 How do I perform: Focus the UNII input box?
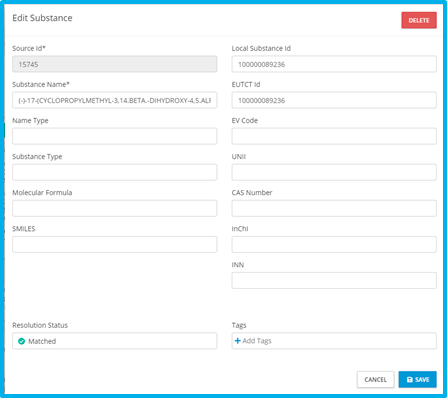pyautogui.click(x=334, y=172)
